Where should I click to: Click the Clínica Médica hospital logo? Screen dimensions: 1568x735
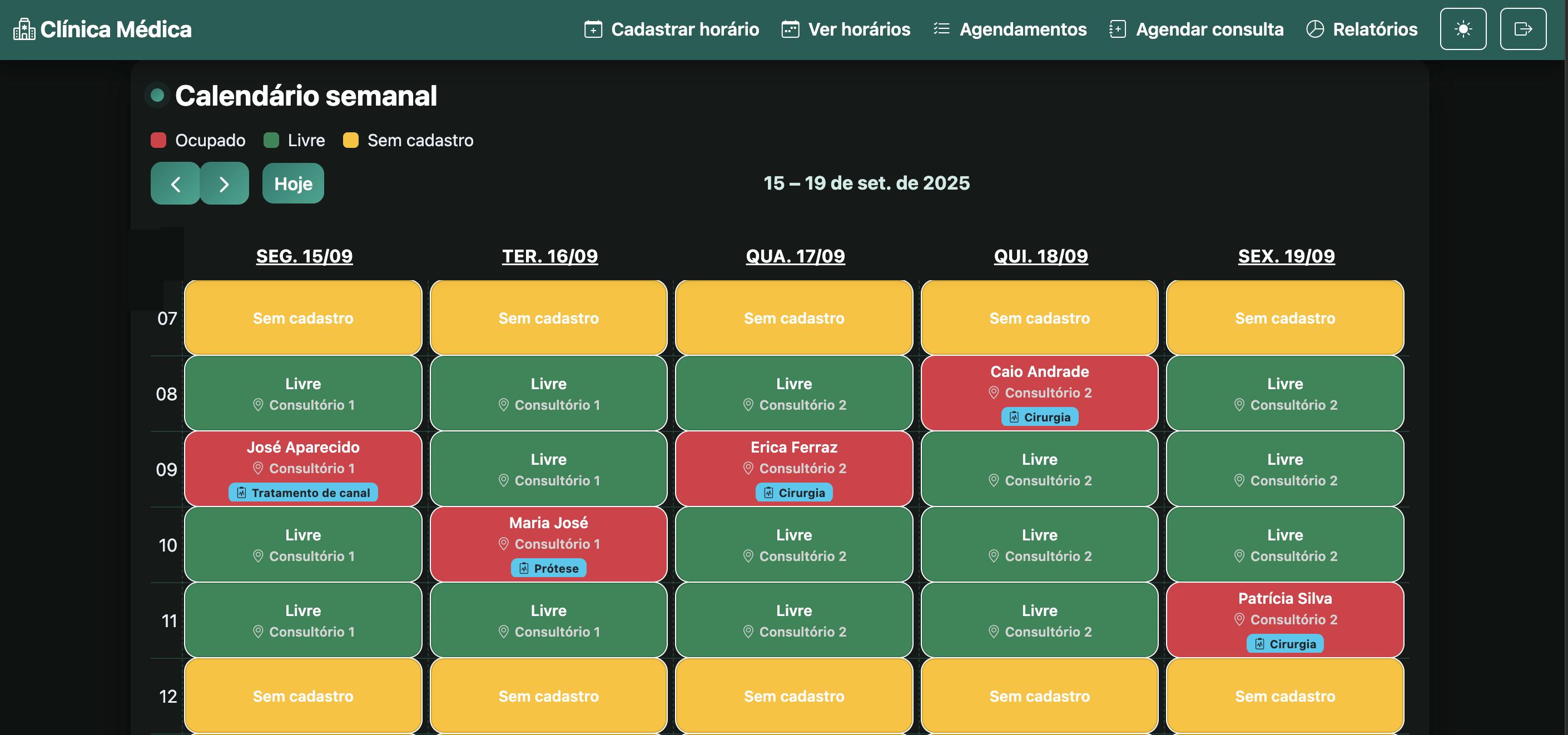24,28
